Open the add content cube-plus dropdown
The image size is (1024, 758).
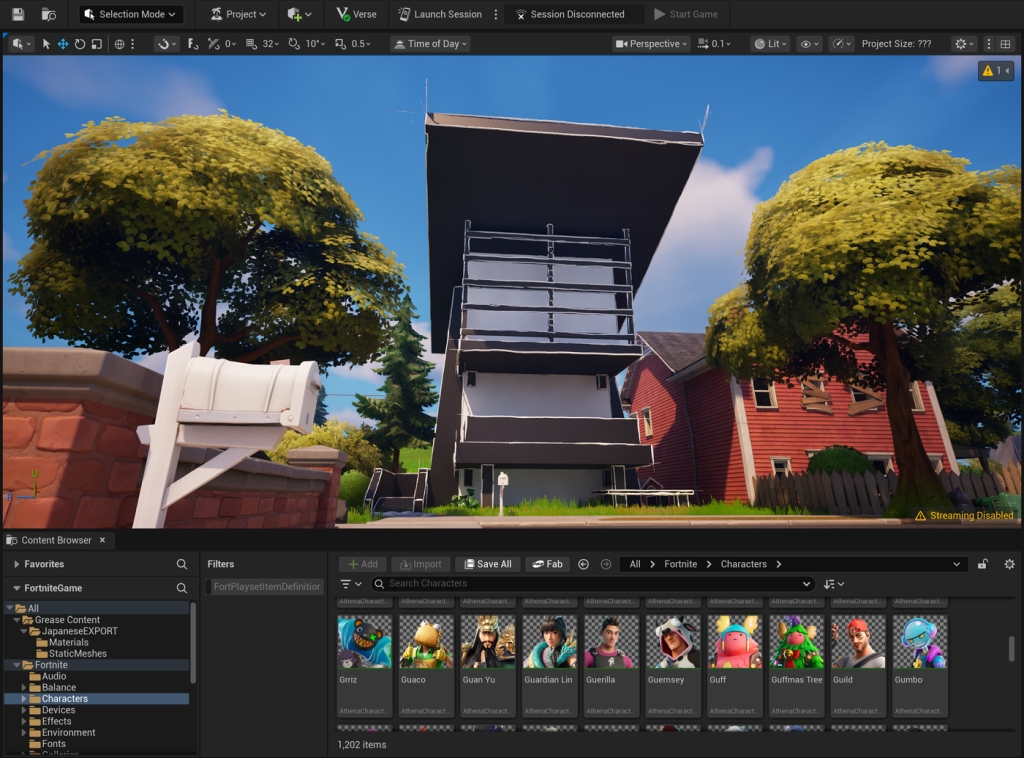pyautogui.click(x=299, y=14)
